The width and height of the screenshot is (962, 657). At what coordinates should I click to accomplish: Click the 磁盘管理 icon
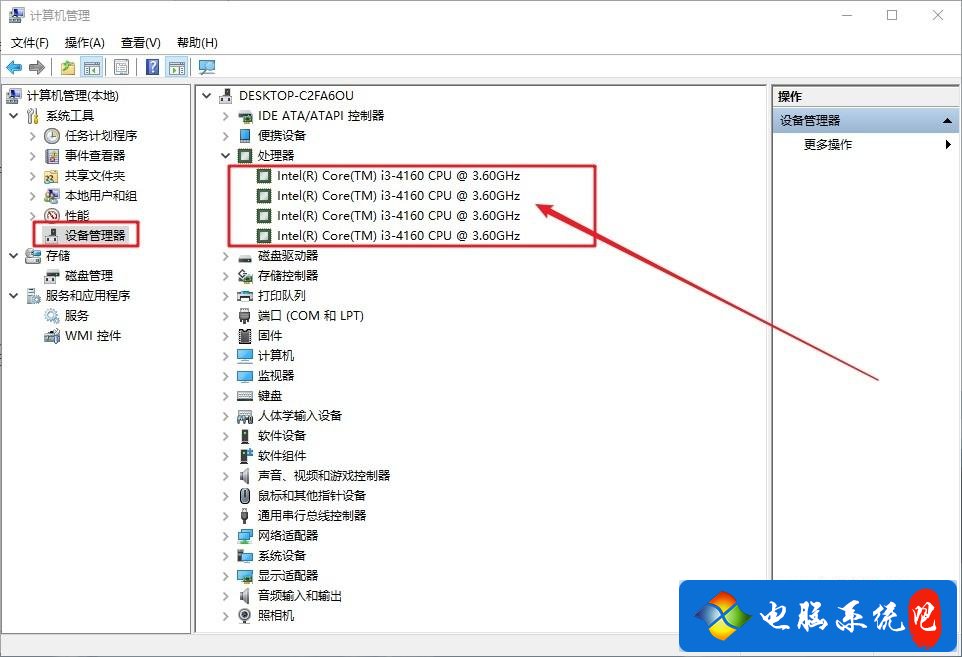click(52, 276)
